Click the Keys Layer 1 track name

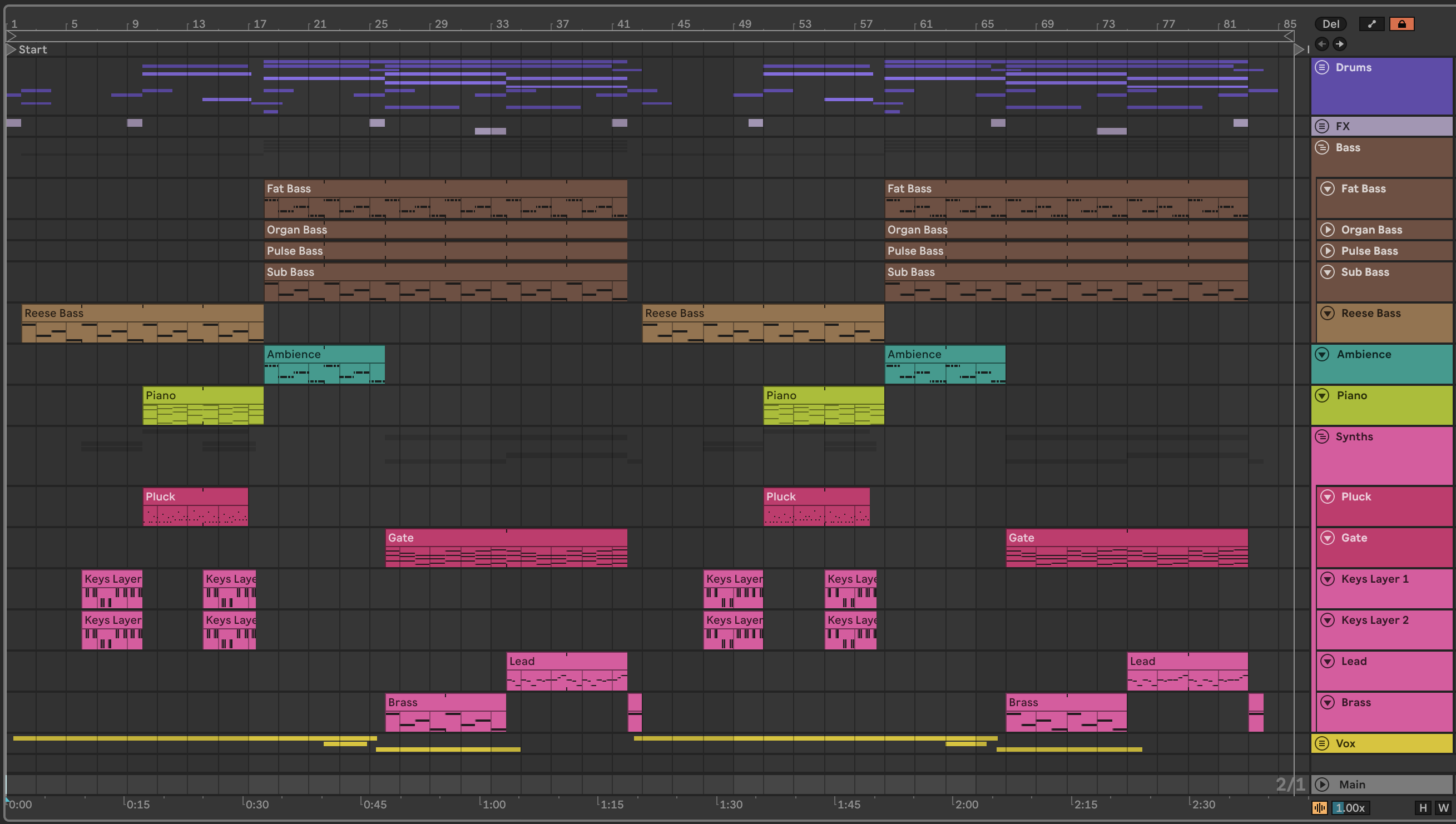click(1375, 579)
